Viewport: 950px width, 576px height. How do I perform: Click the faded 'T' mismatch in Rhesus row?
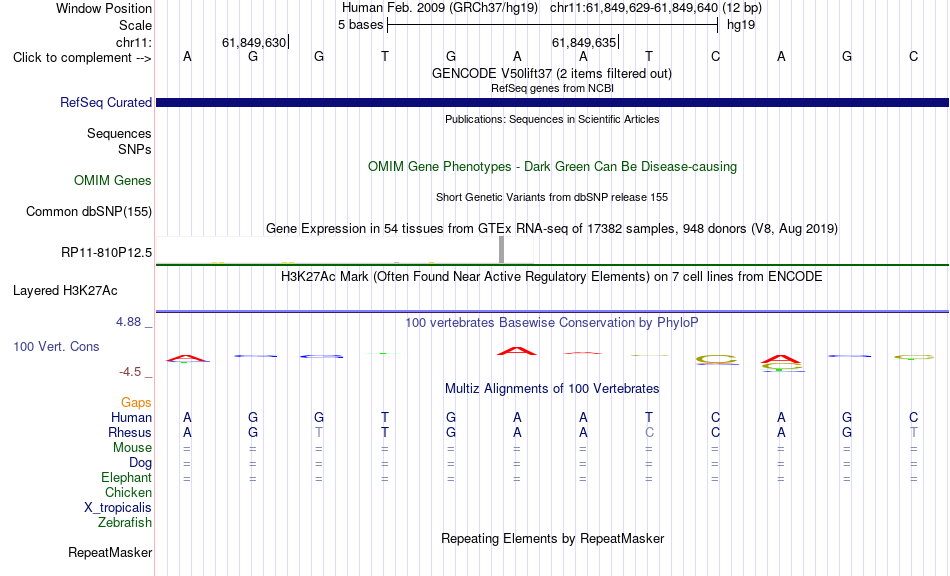(x=319, y=432)
